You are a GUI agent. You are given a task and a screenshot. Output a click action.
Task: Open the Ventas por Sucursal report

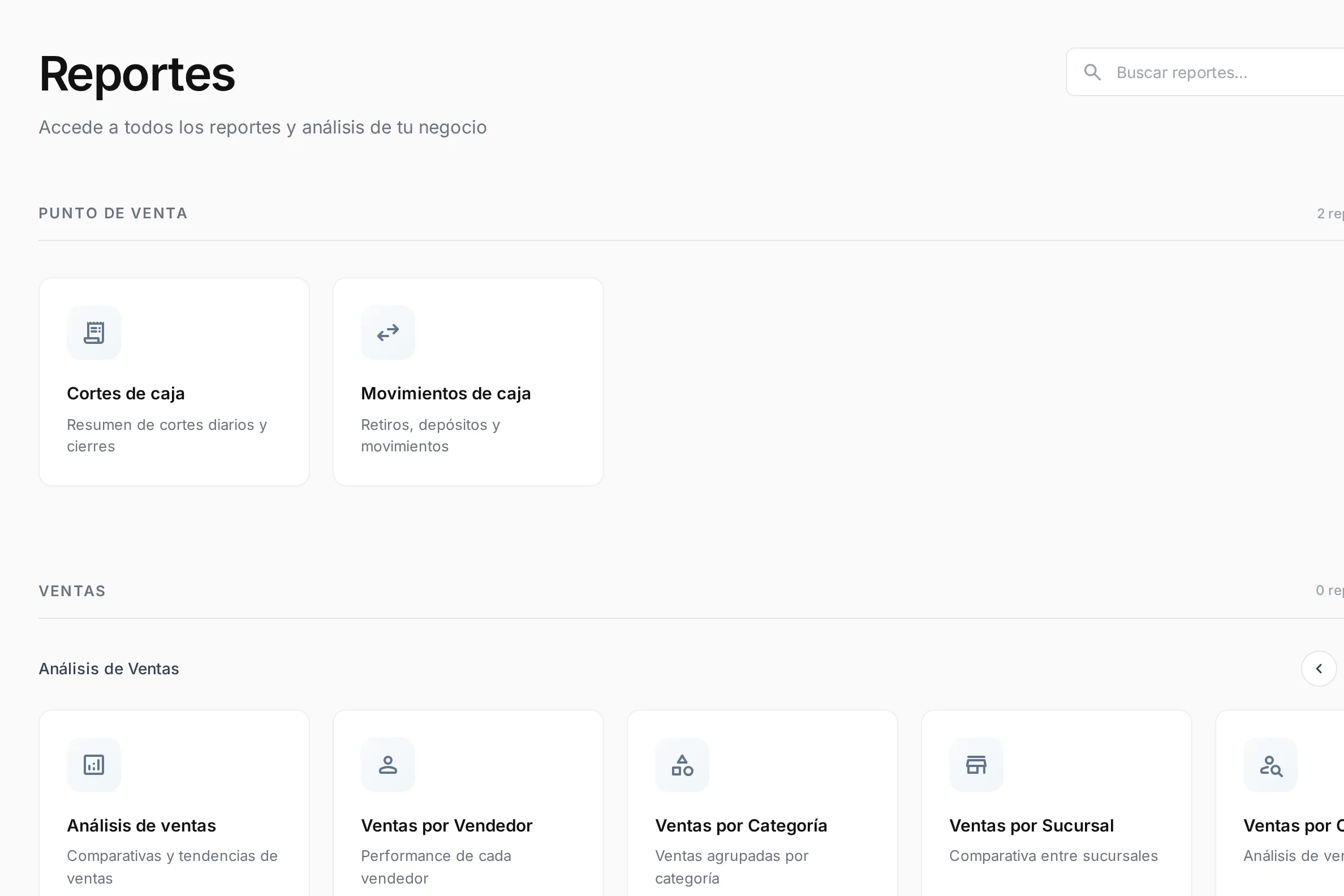(x=1057, y=803)
